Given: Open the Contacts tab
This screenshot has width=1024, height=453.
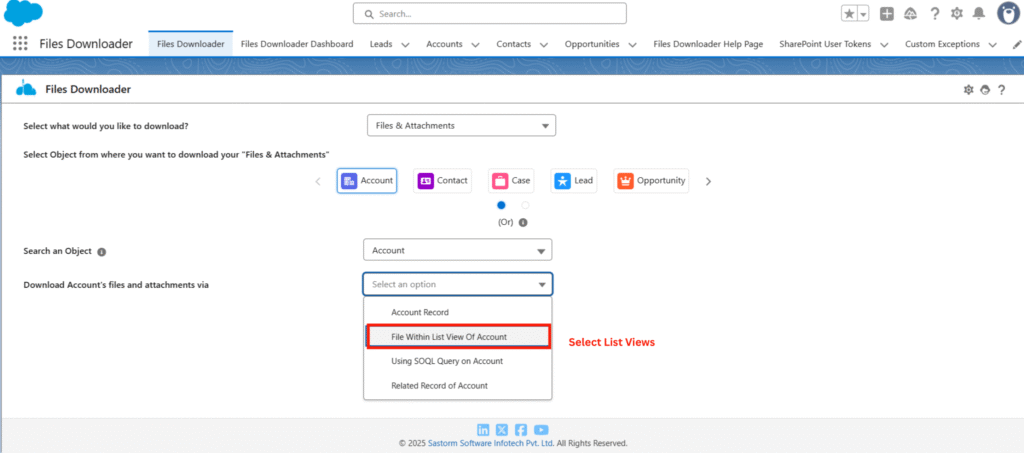Looking at the screenshot, I should click(513, 44).
